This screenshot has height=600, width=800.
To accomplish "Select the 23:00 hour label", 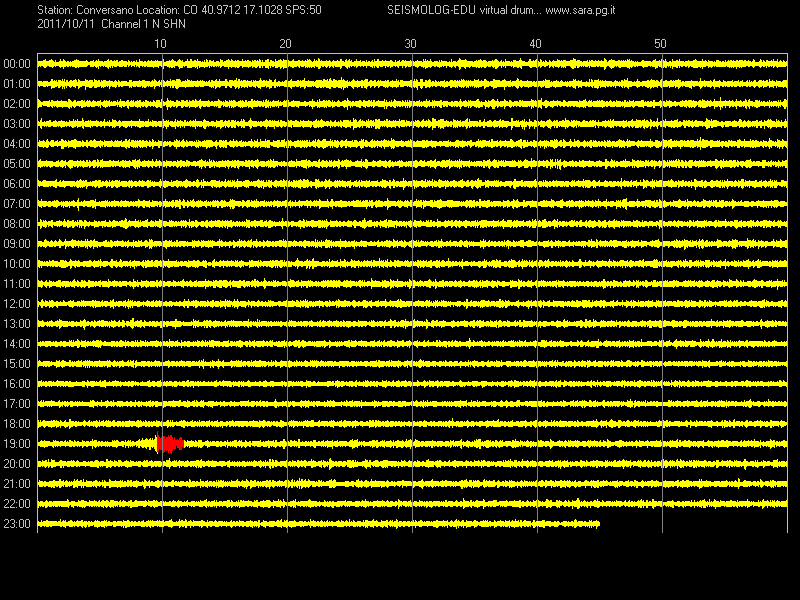I will click(17, 524).
